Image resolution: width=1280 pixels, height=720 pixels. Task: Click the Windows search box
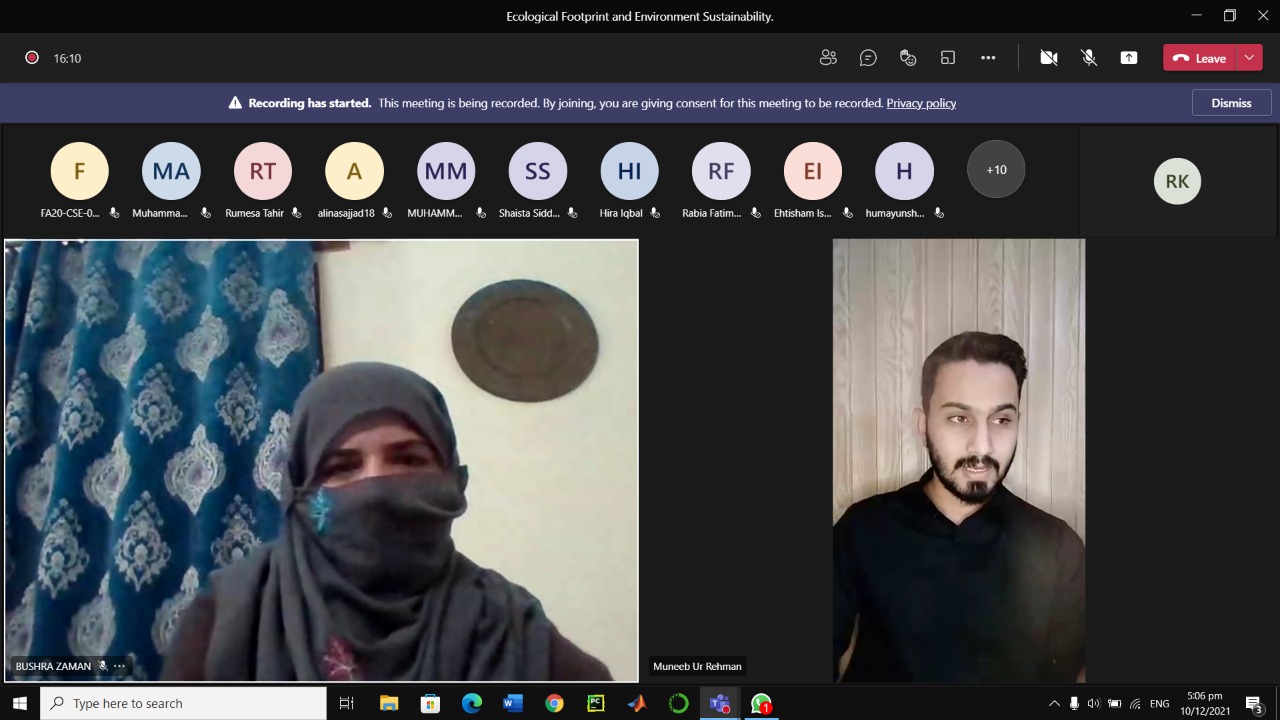(183, 704)
